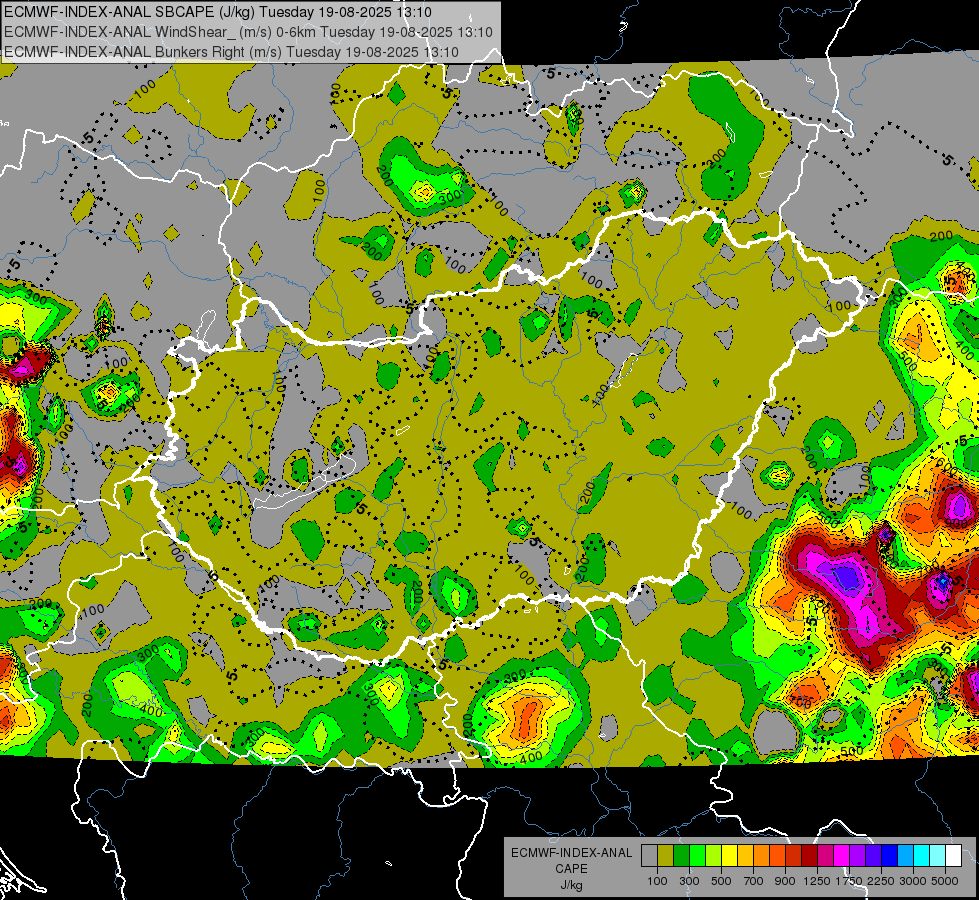This screenshot has width=979, height=900.
Task: Click the yellow-green legend swatch
Action: (x=713, y=856)
